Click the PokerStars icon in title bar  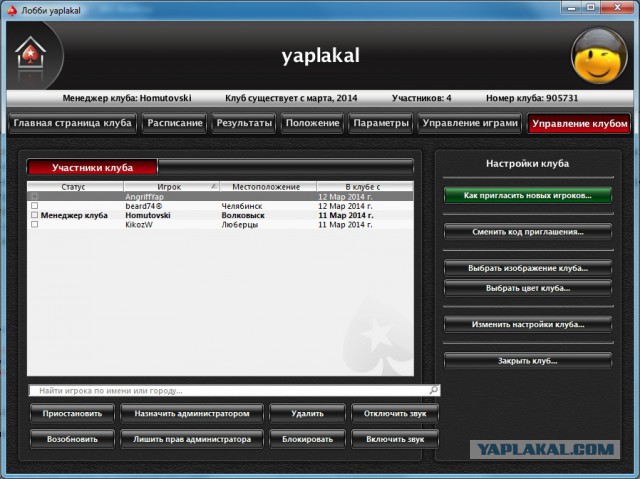click(11, 11)
